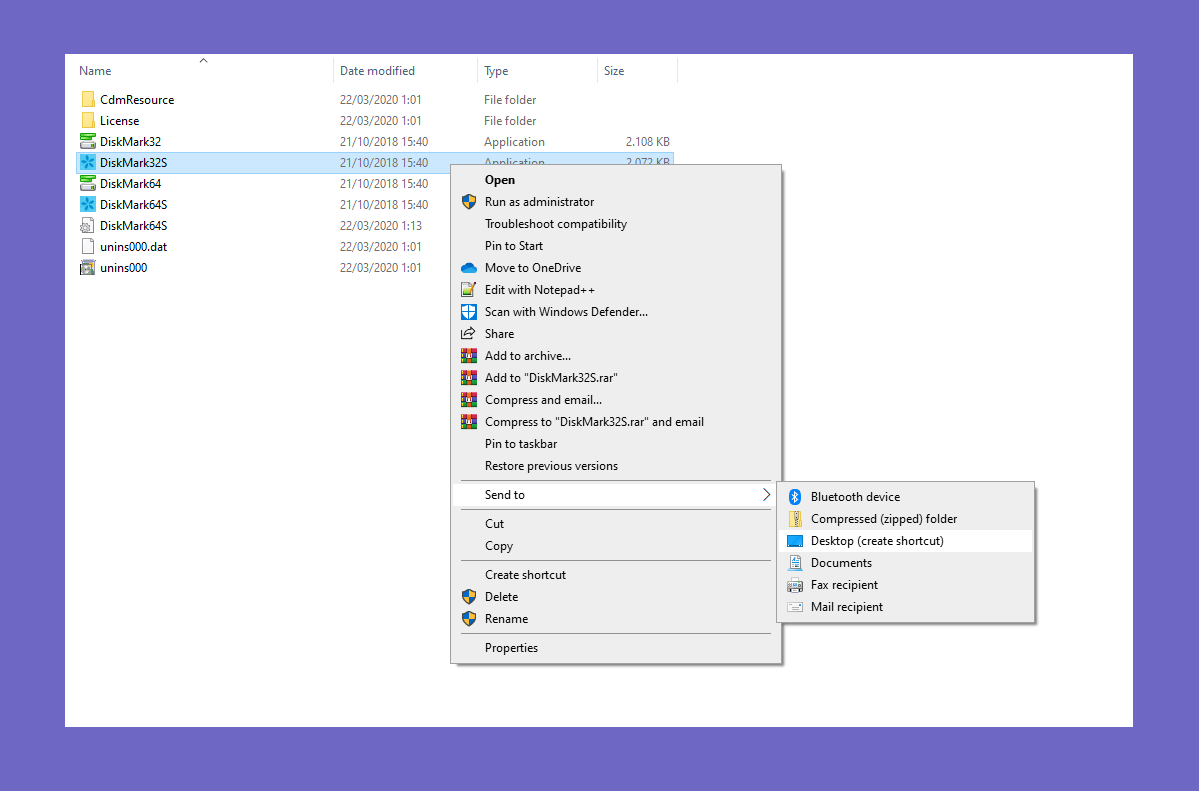Click the DiskMark64S application icon dated 21/10/2018
Viewport: 1199px width, 791px height.
[88, 204]
